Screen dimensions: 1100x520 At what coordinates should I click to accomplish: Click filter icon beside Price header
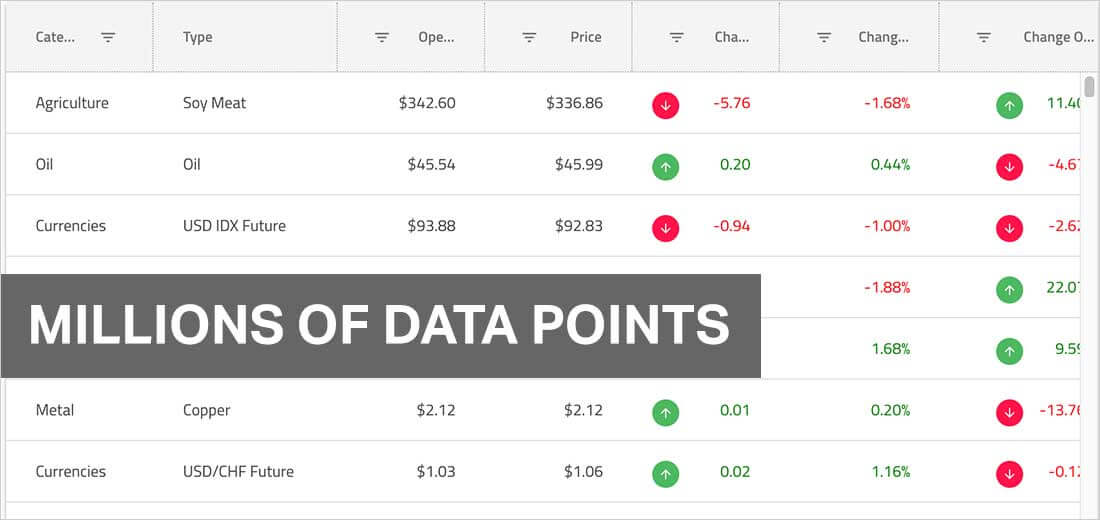click(529, 37)
